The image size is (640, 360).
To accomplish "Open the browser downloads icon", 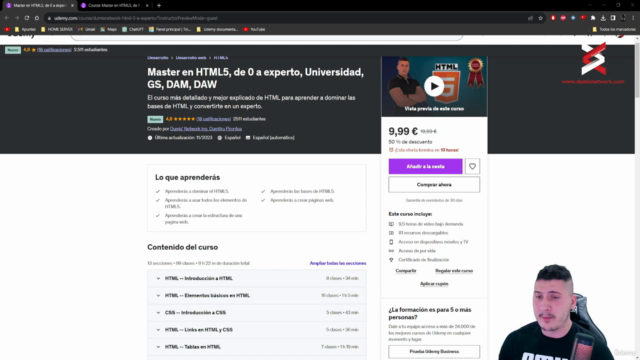I will click(603, 18).
